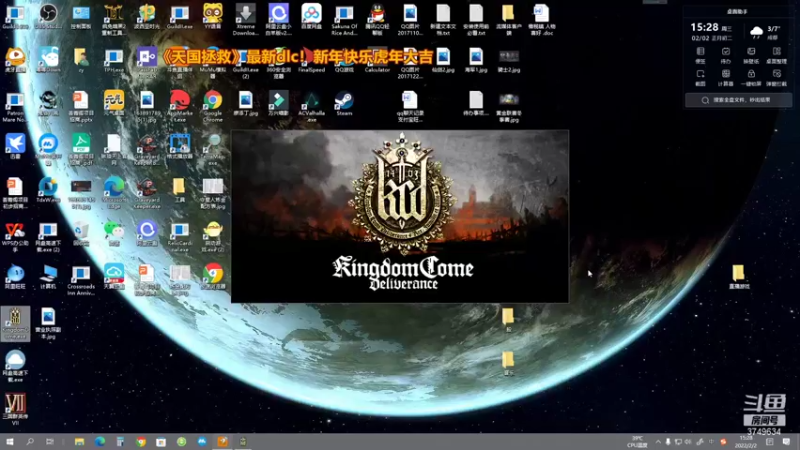Open the 直播游戏 folder on the desktop
800x450 pixels.
click(738, 278)
